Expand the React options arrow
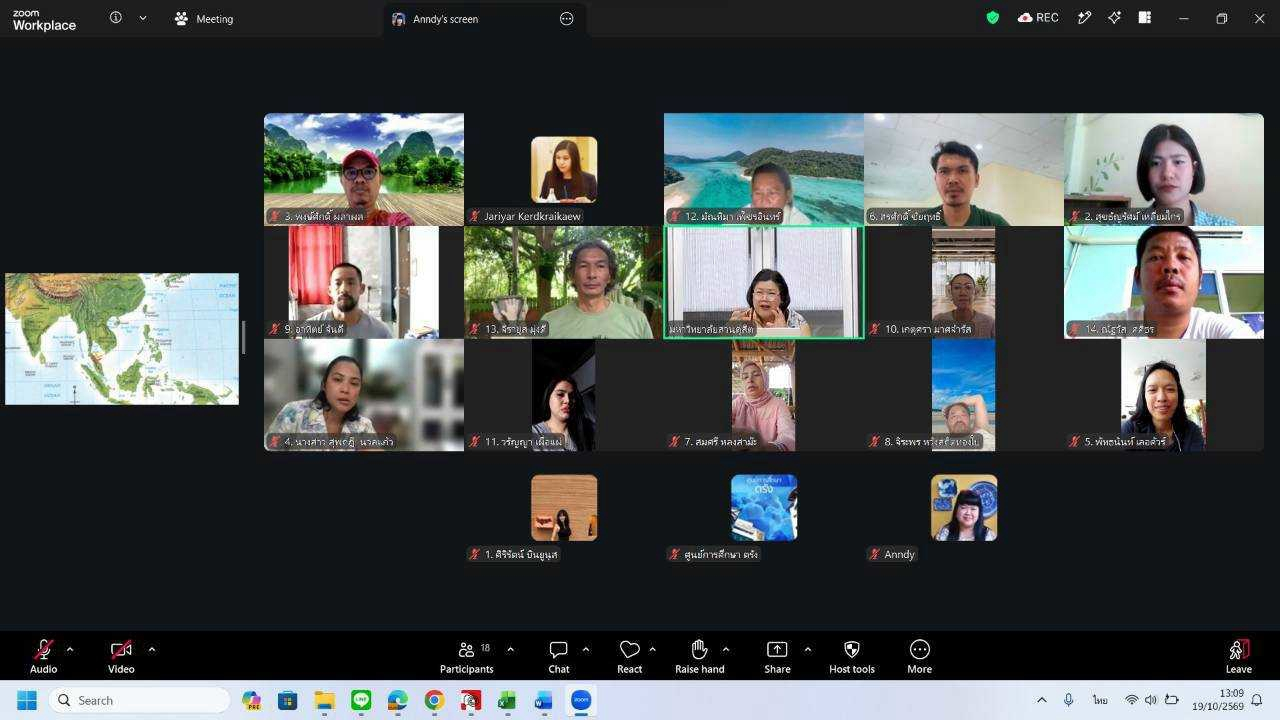 point(652,649)
